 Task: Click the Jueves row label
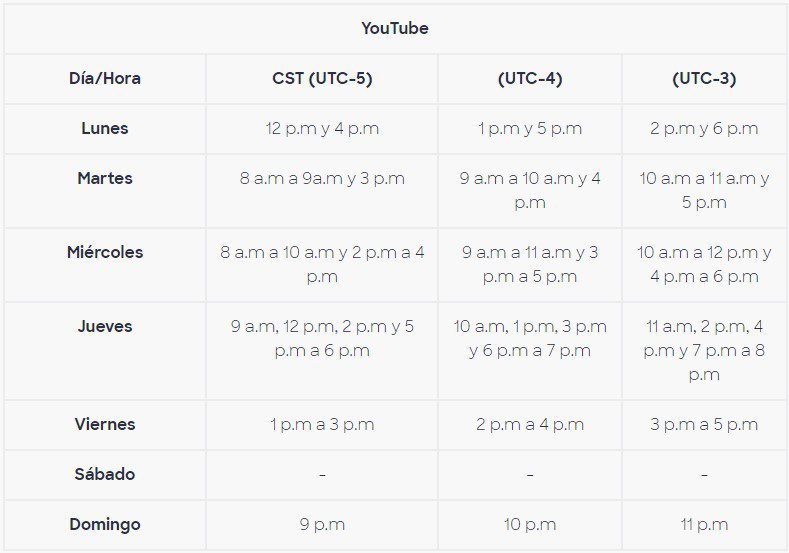point(105,327)
